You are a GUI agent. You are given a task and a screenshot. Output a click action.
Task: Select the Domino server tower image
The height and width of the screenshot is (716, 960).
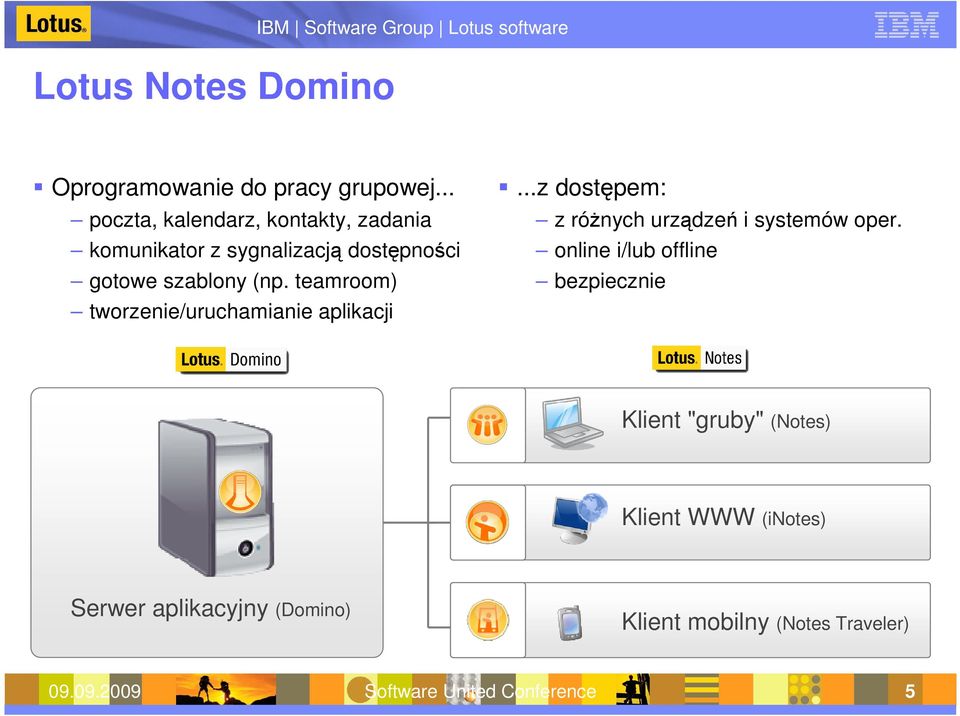tap(215, 497)
